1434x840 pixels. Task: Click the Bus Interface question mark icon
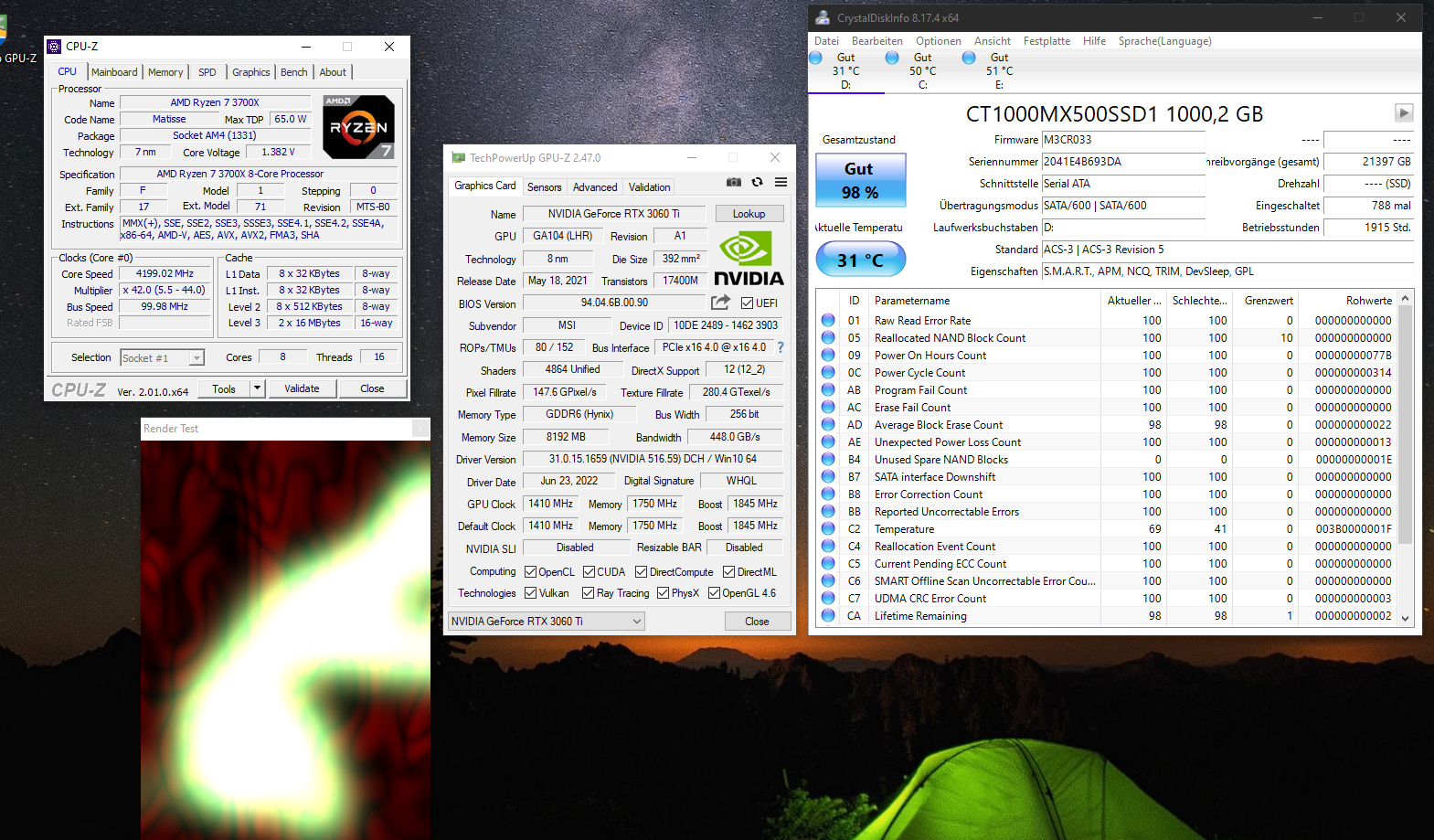781,347
